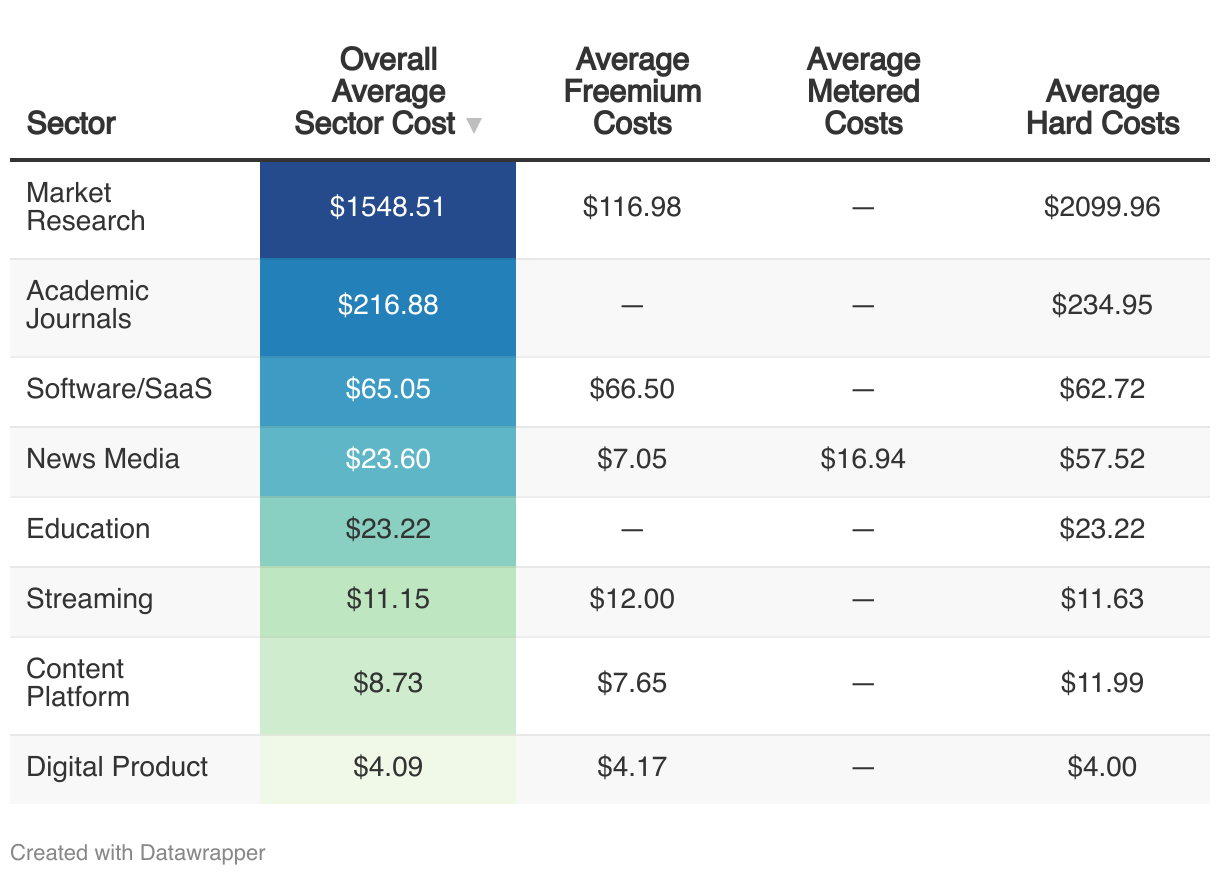Sort by the Average Freemium Costs header

point(632,92)
